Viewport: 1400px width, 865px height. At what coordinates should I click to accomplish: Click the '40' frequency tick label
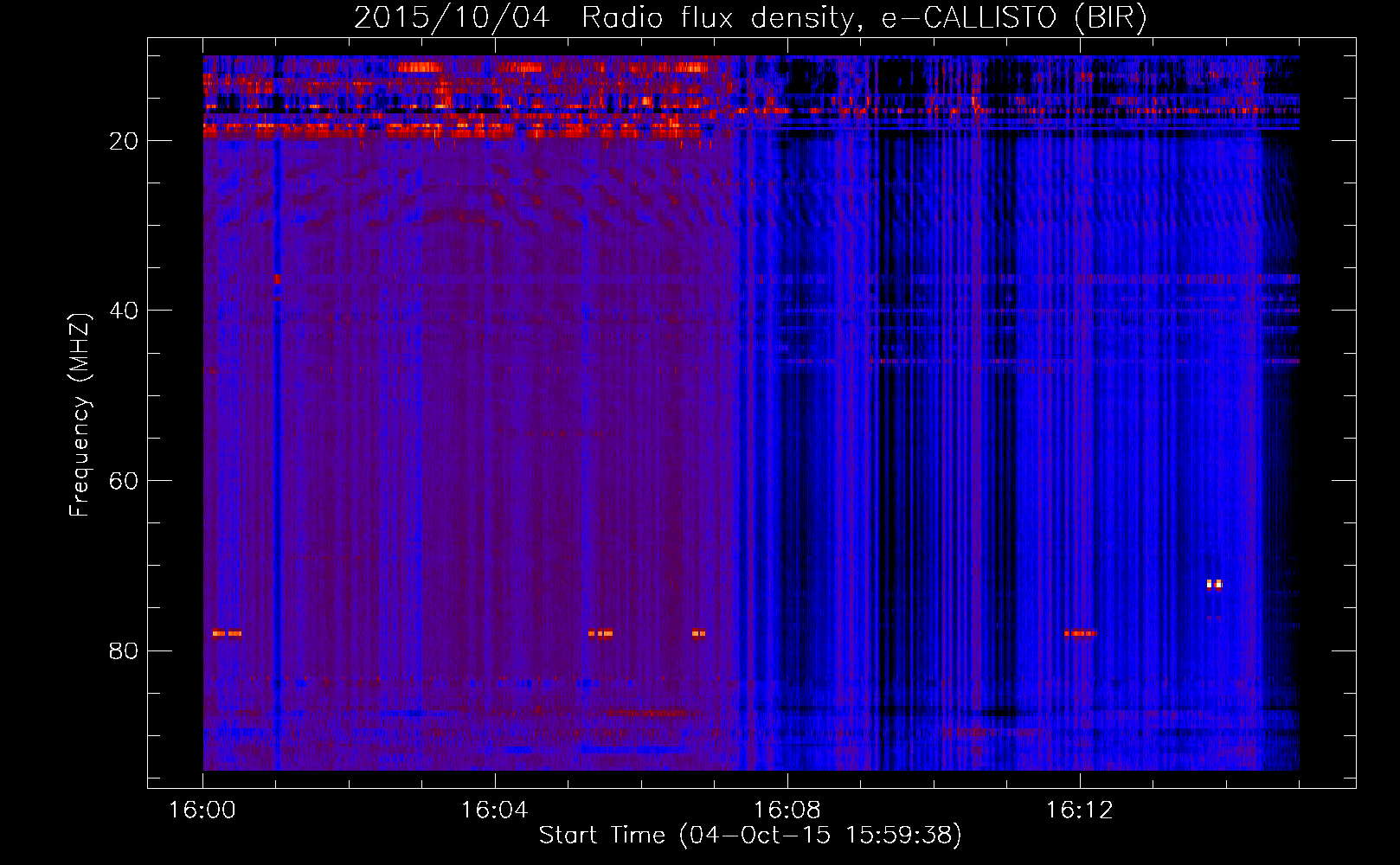[125, 311]
